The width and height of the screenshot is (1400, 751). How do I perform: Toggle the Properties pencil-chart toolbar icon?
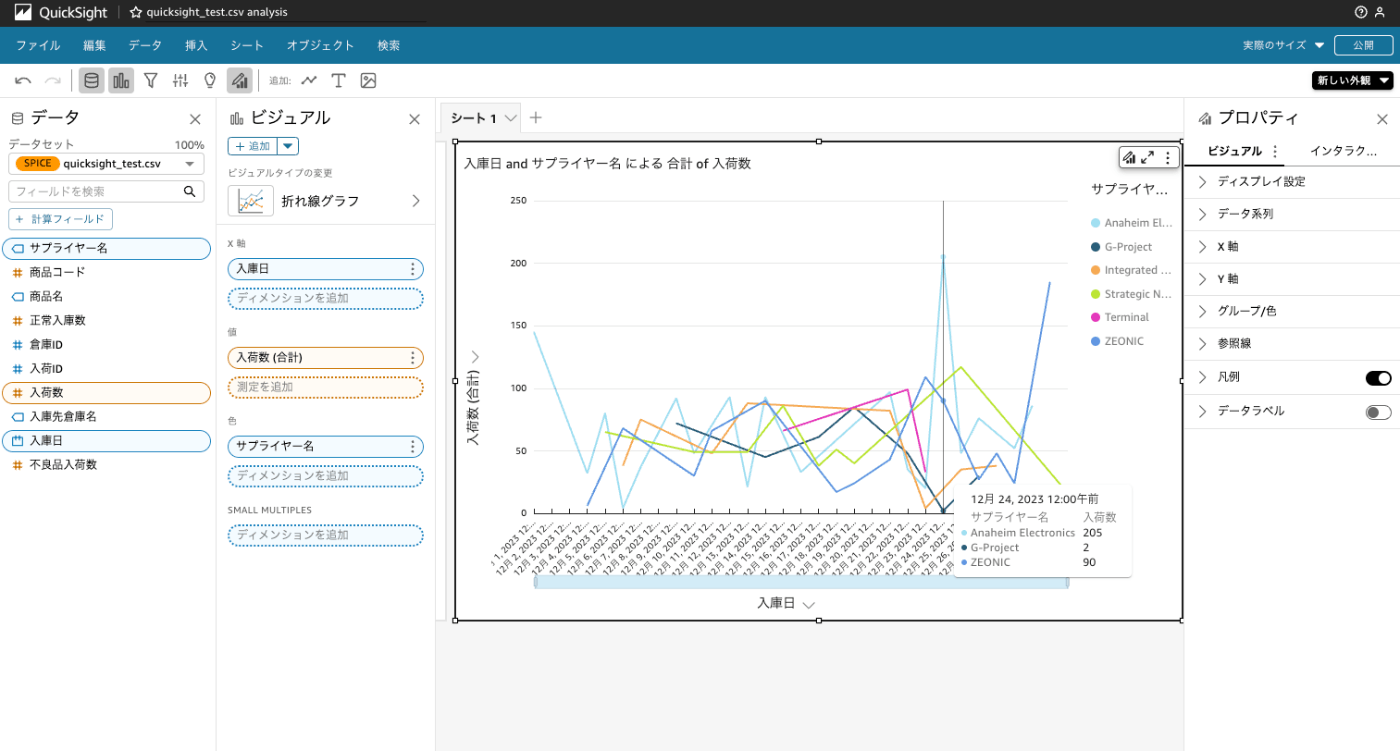239,81
